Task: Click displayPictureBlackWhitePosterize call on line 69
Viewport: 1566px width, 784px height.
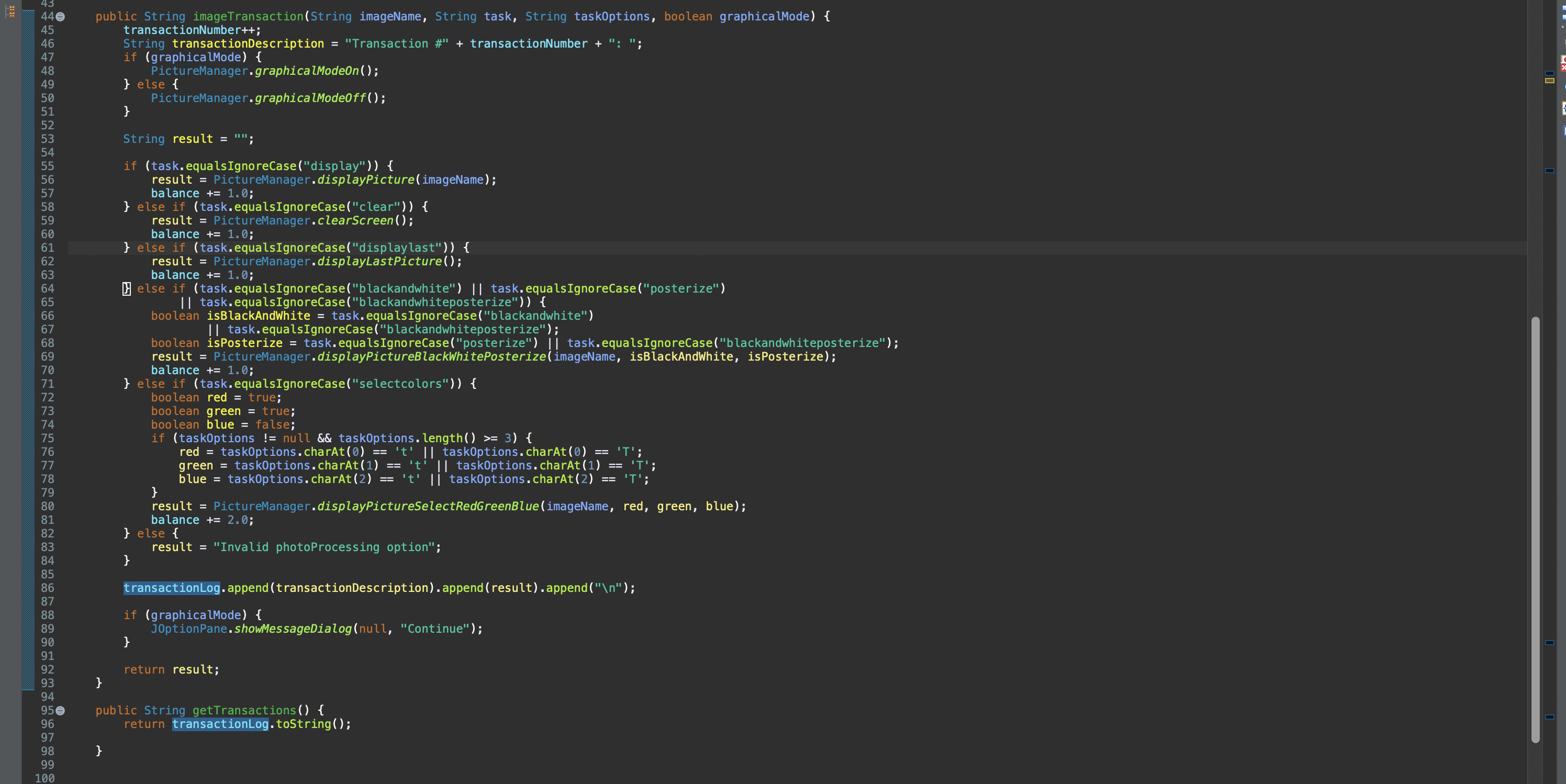Action: click(432, 357)
